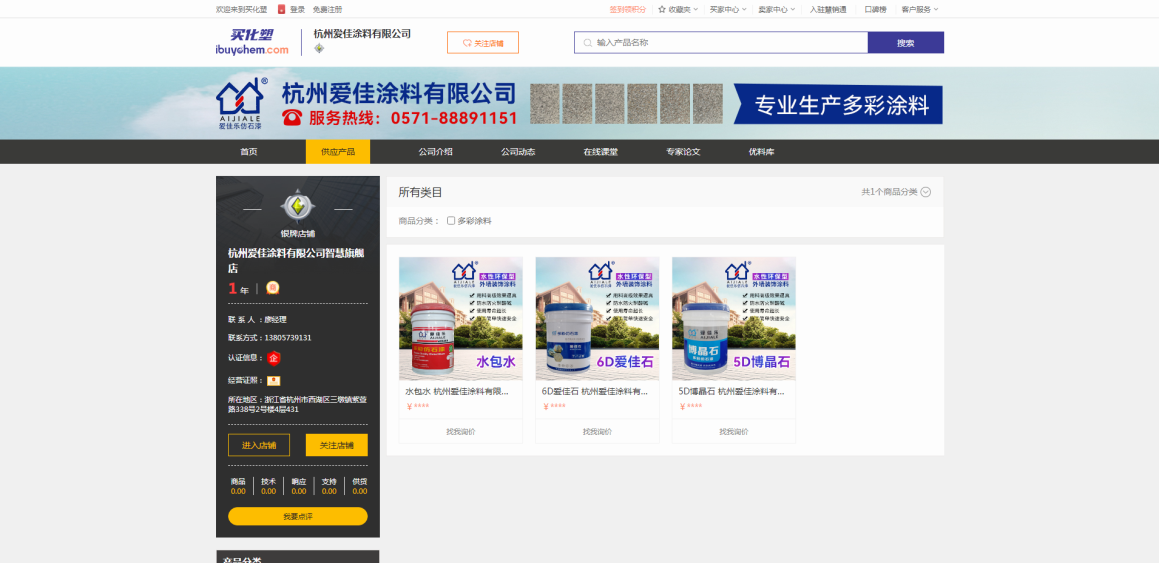Click the 签到领积分 link
Screen dimensions: 1159x563
pyautogui.click(x=627, y=10)
